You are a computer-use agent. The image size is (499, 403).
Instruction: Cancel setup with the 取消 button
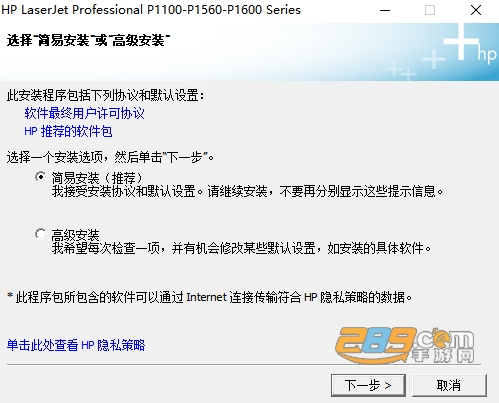click(449, 385)
